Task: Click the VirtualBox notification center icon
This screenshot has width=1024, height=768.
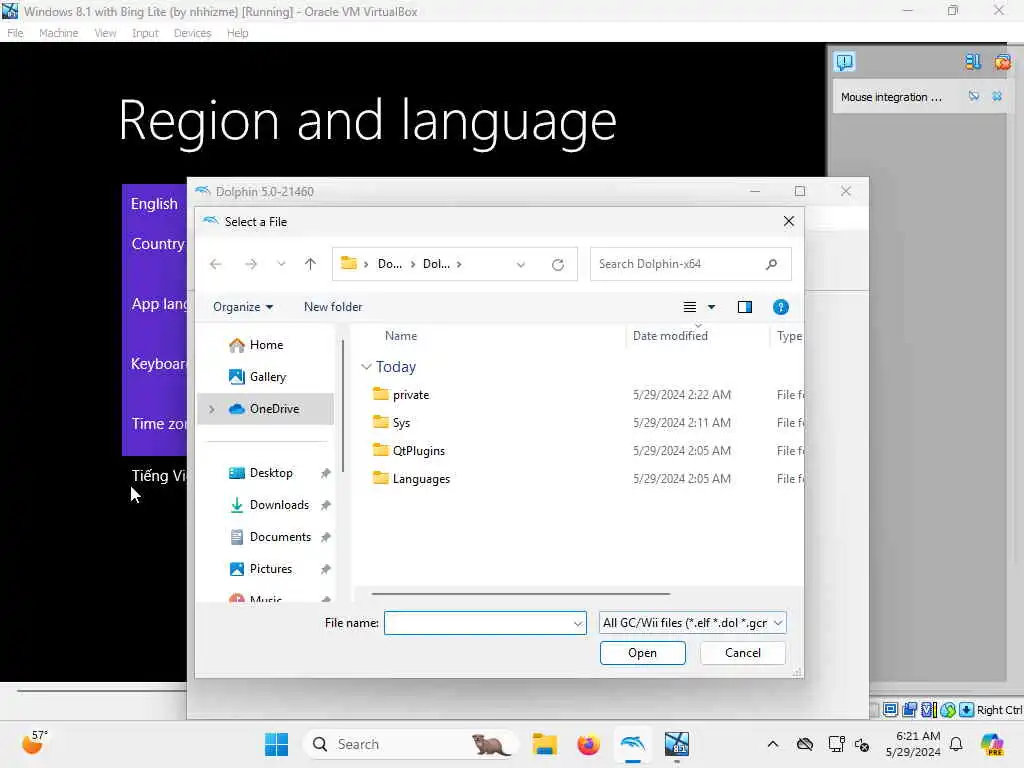Action: 844,62
